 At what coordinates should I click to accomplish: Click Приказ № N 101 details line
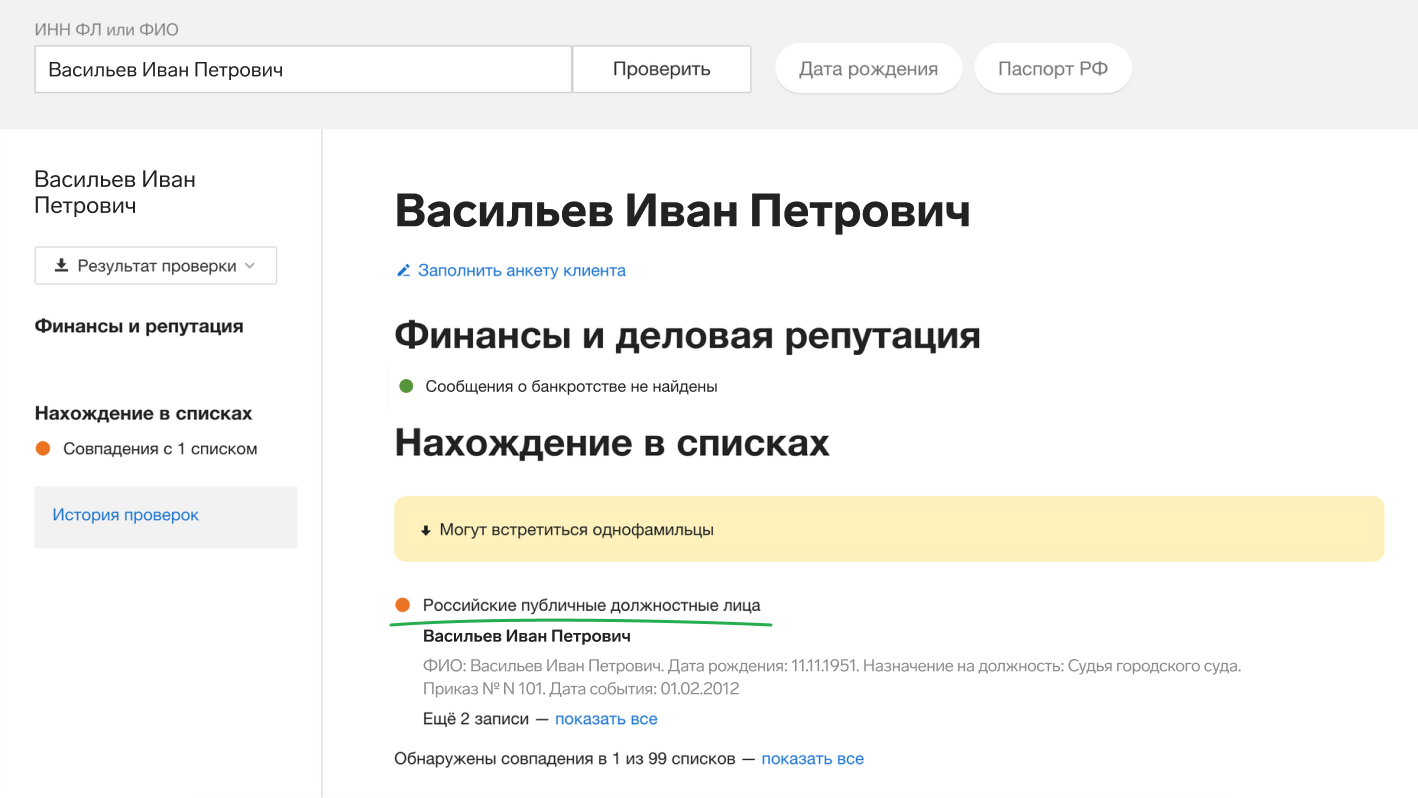581,688
